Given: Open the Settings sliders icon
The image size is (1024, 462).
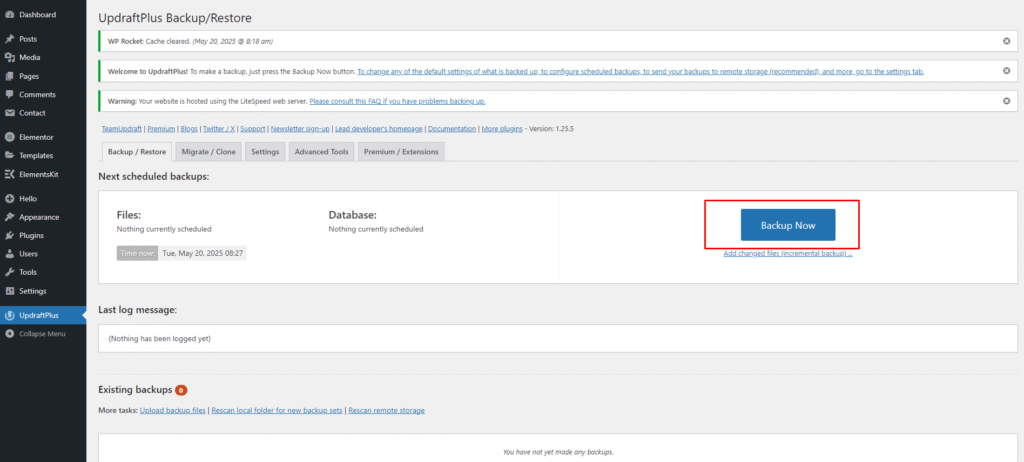Looking at the screenshot, I should click(x=10, y=291).
